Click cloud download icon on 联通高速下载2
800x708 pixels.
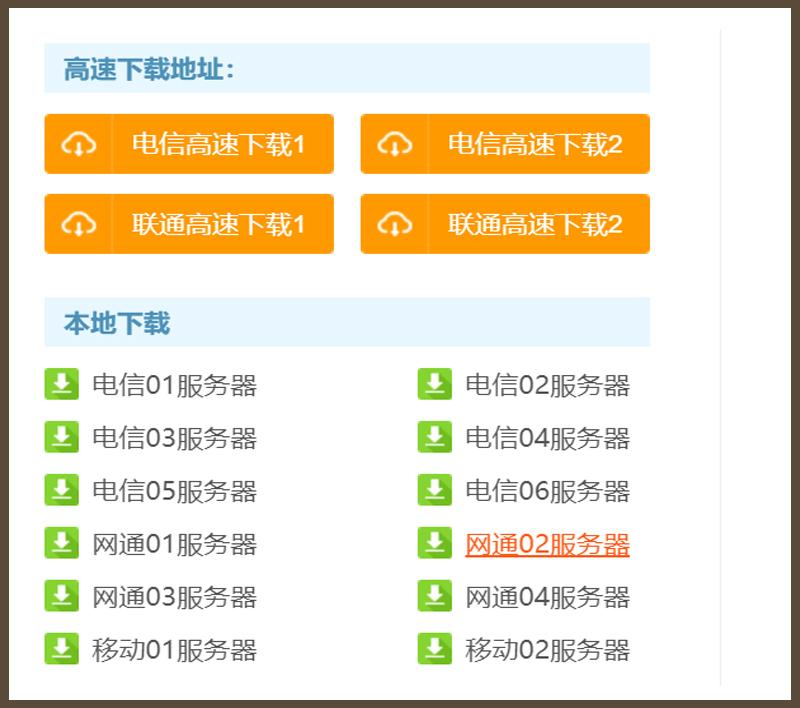coord(394,224)
